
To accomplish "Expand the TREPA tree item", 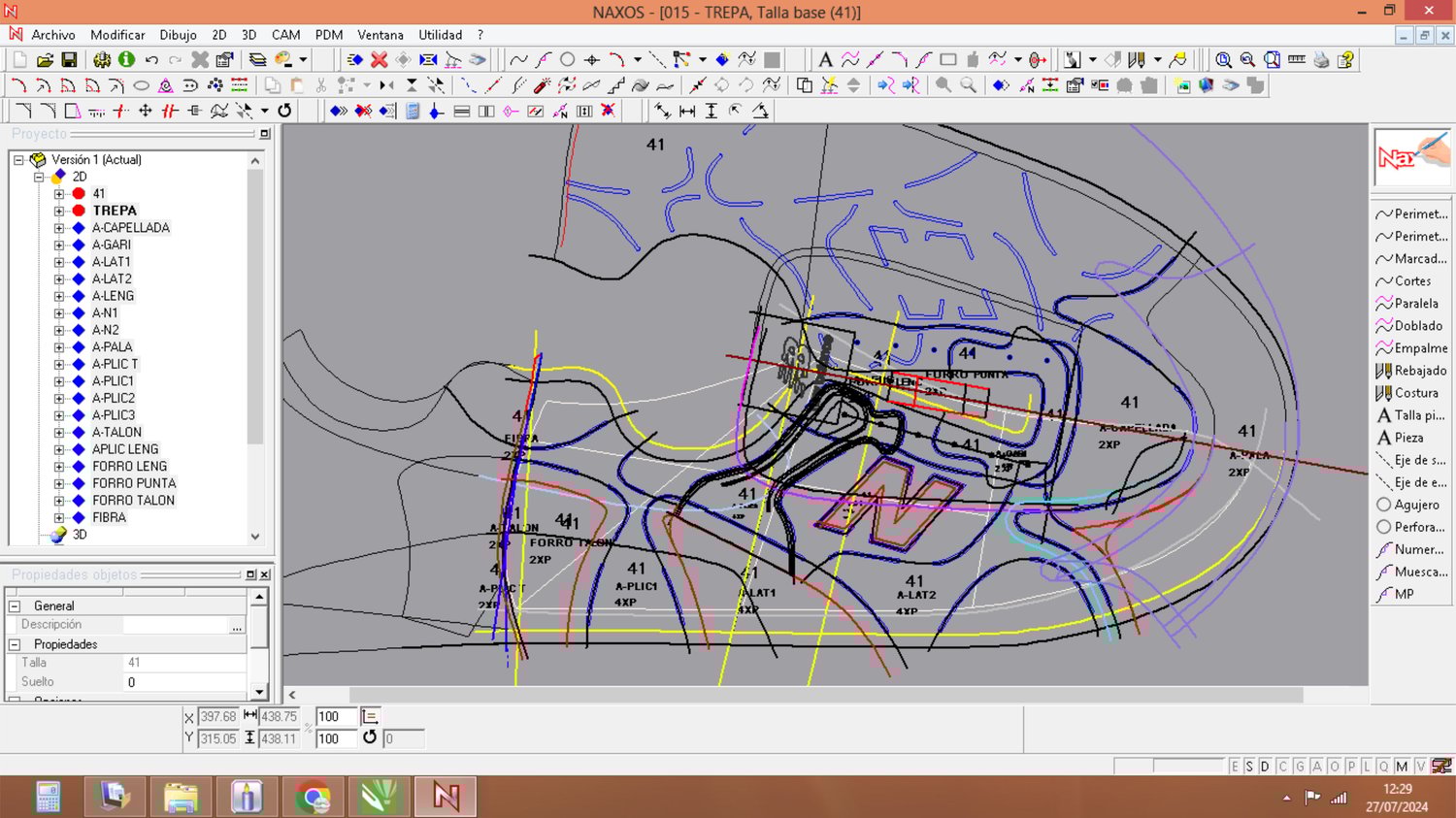I will [59, 211].
